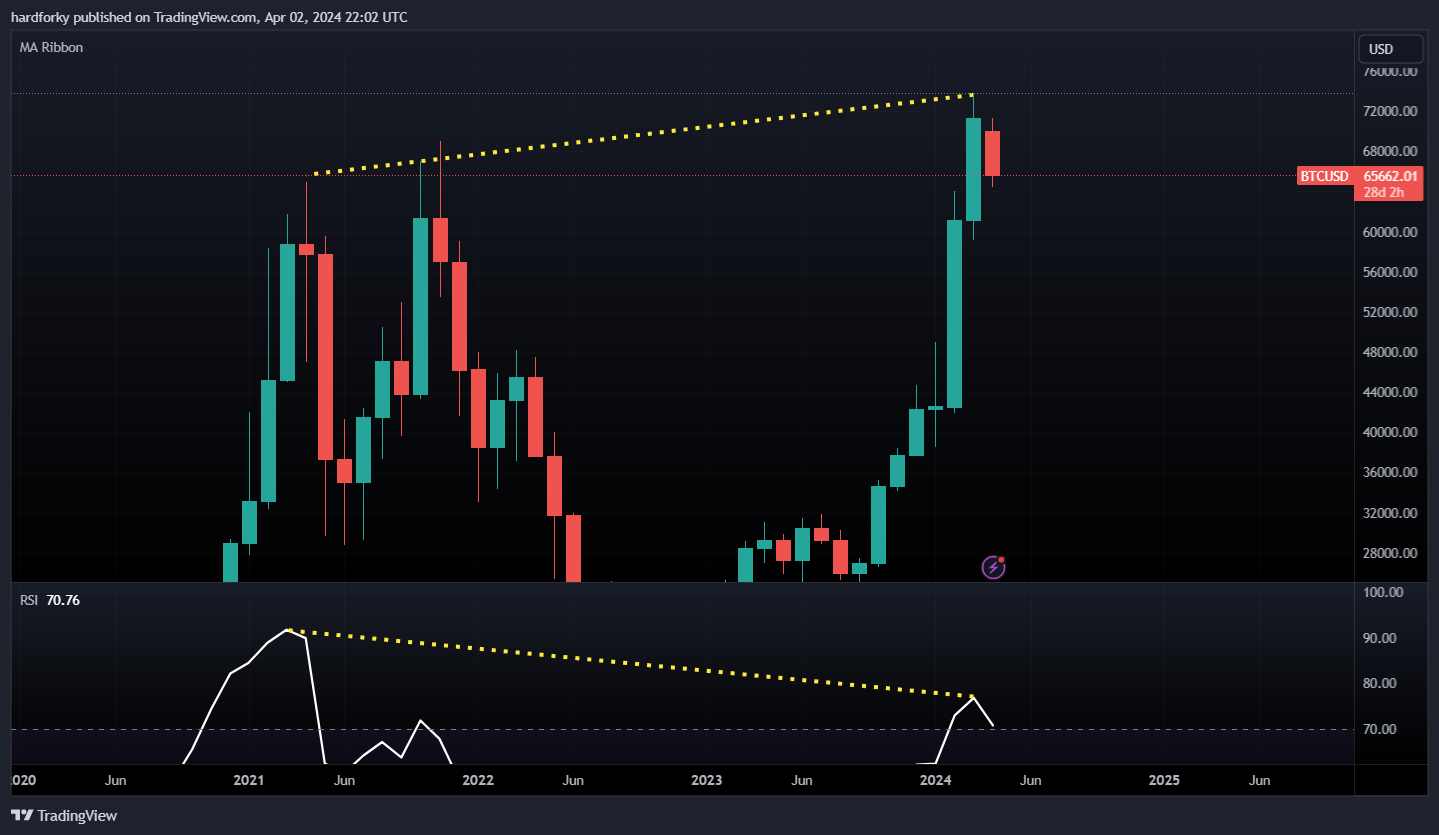Click the BTCUSD symbol price tag
The image size is (1439, 835).
click(1324, 176)
